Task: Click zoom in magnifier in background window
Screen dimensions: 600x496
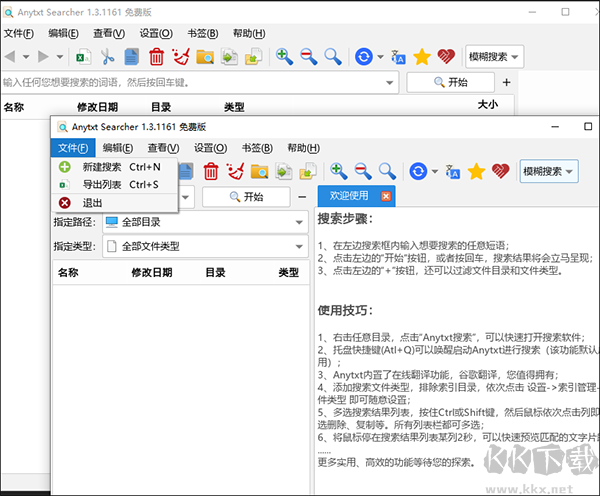Action: [x=284, y=57]
